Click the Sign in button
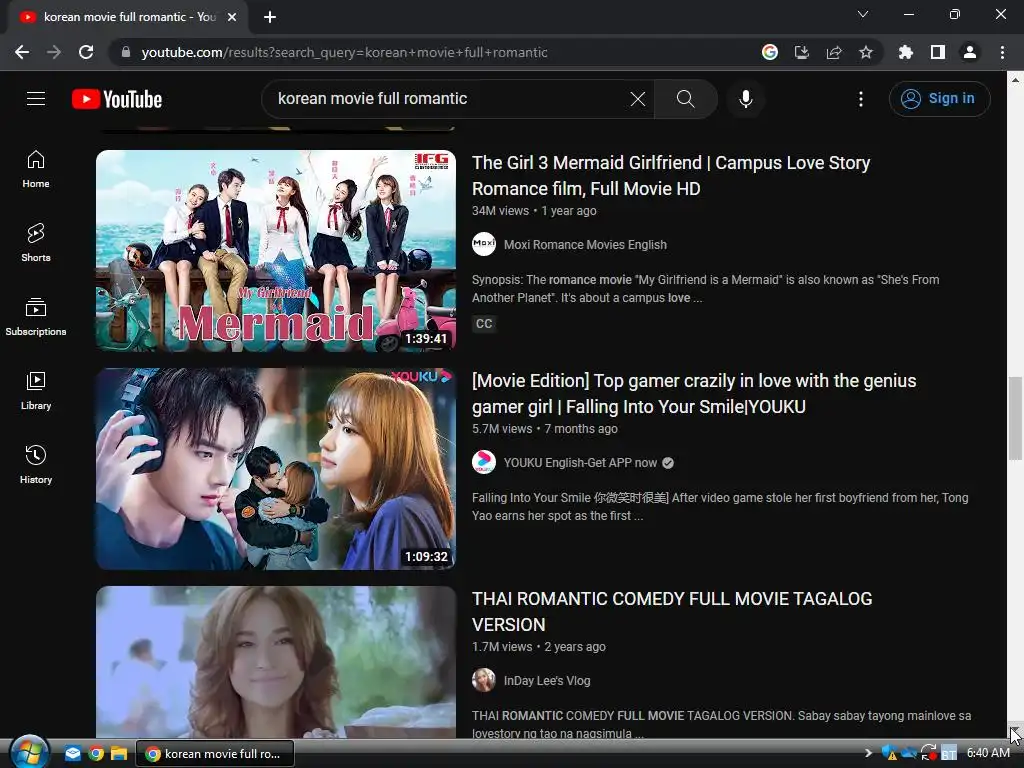Screen dimensions: 1024x768 pyautogui.click(x=939, y=99)
